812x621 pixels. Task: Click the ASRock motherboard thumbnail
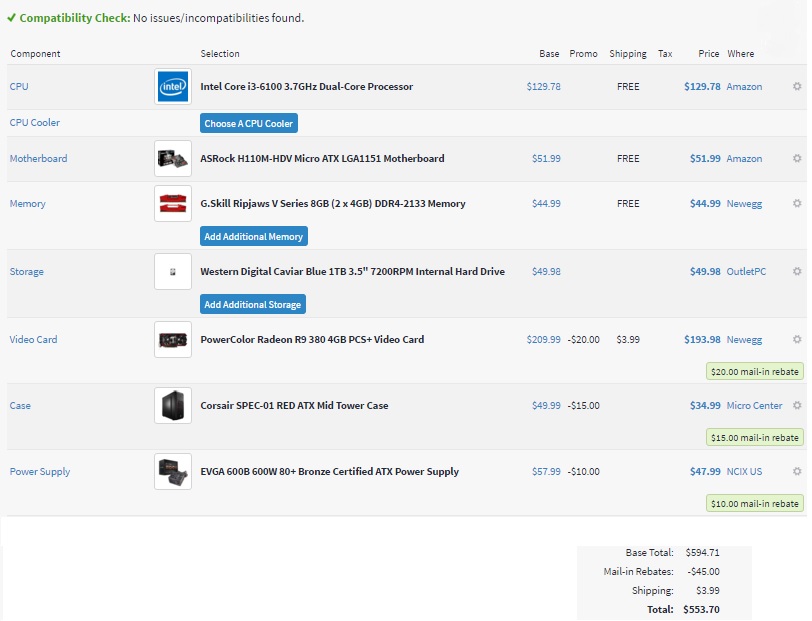[x=173, y=158]
